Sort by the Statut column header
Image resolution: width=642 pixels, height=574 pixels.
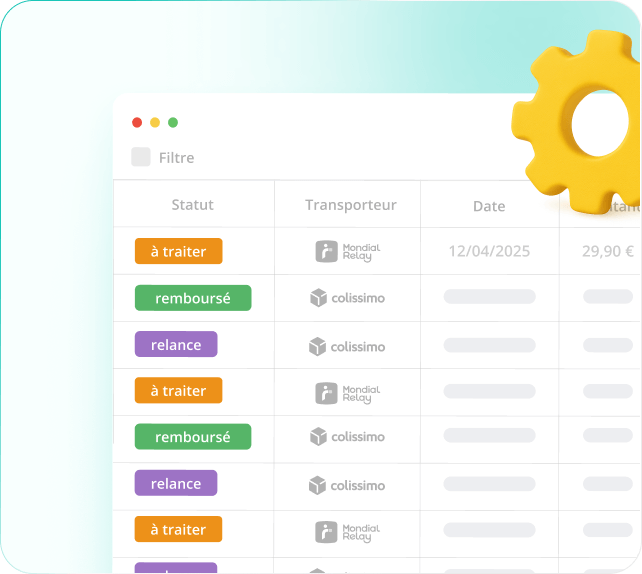point(192,205)
